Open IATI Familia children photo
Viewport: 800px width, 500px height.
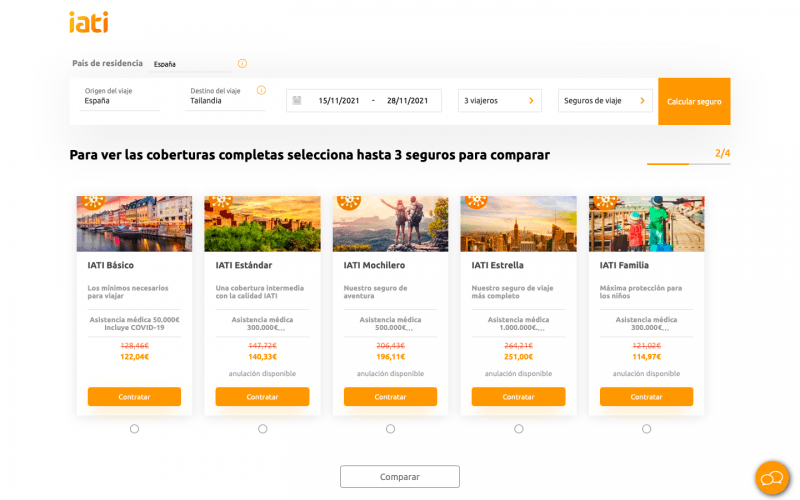coord(646,223)
